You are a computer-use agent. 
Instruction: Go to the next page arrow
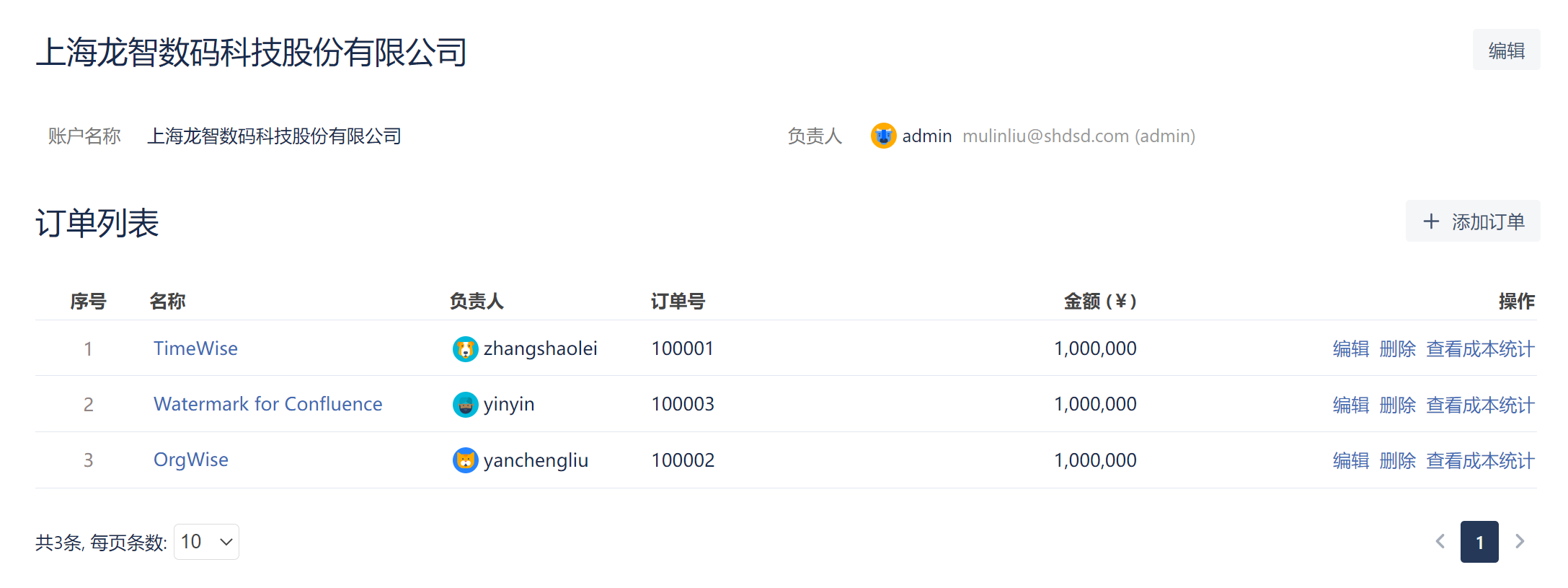1520,542
